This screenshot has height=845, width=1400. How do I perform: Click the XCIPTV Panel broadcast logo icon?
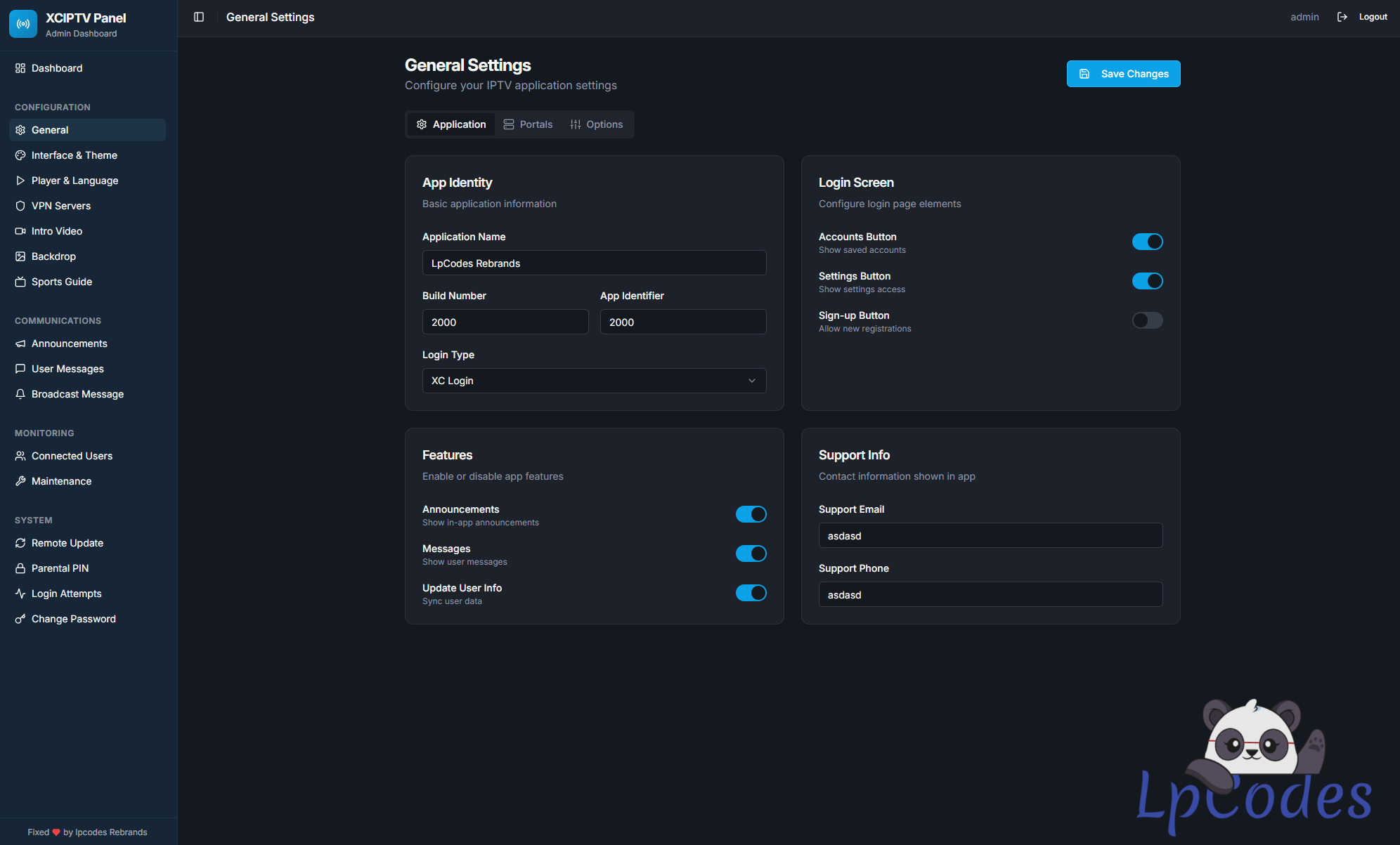point(23,24)
